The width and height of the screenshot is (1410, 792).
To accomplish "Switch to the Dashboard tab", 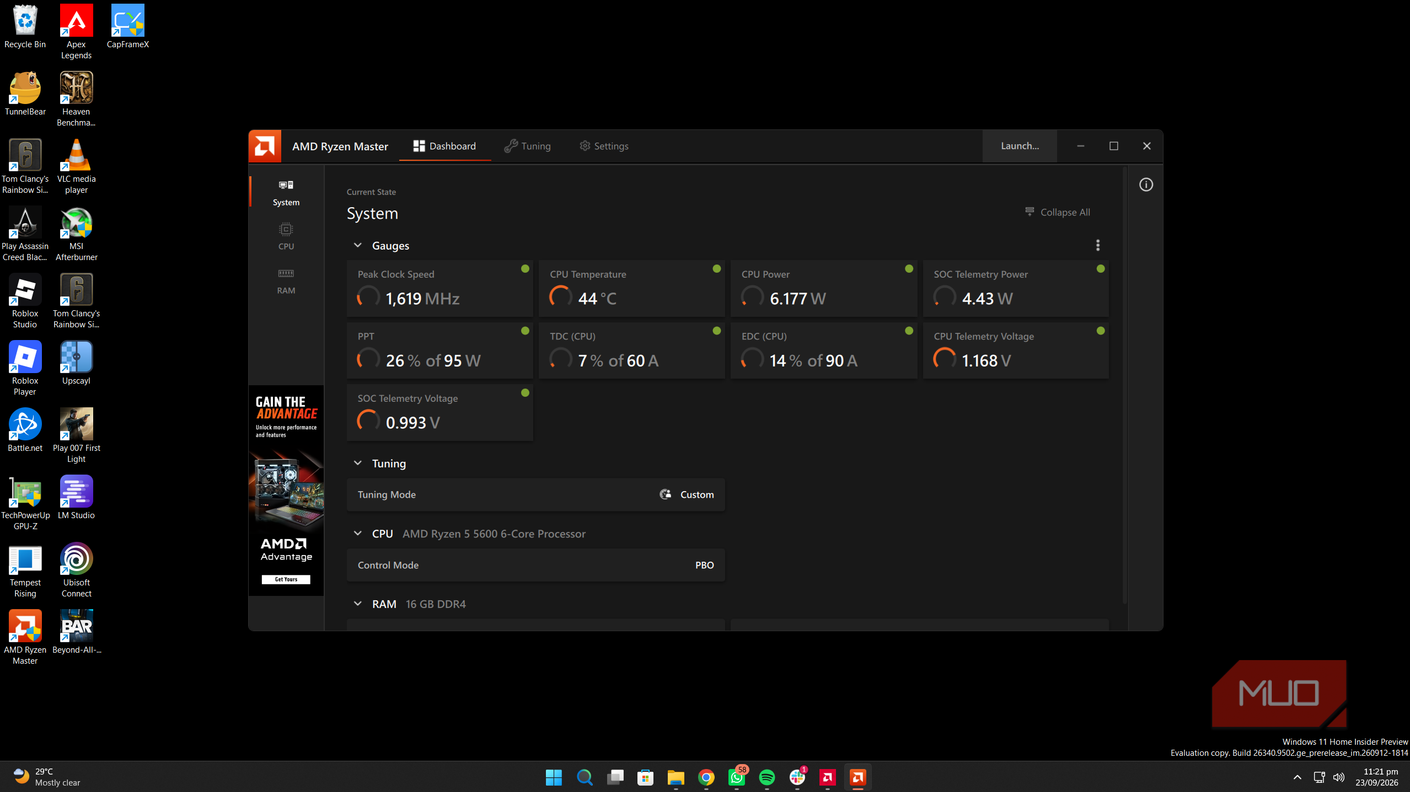I will pyautogui.click(x=445, y=146).
